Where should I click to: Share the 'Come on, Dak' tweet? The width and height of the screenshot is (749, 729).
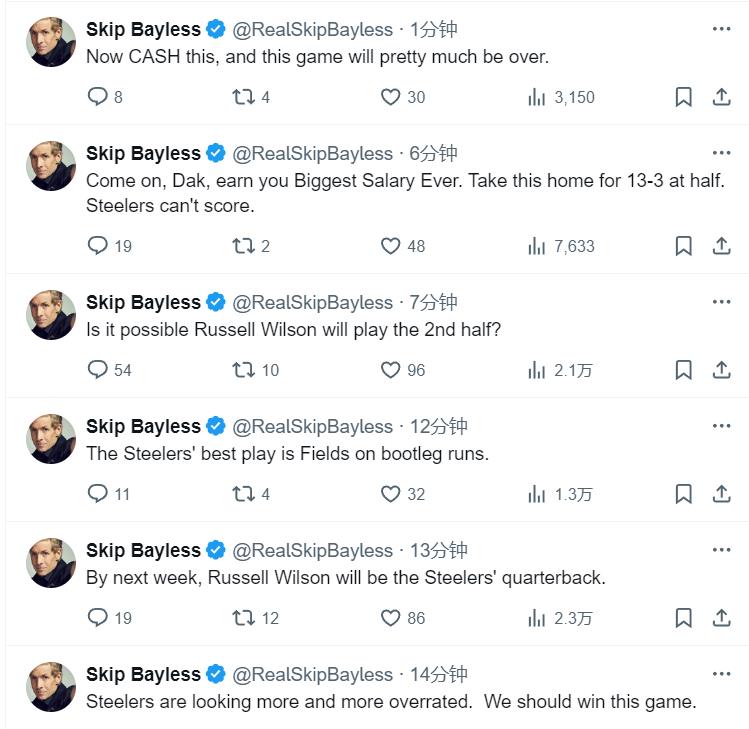[721, 246]
